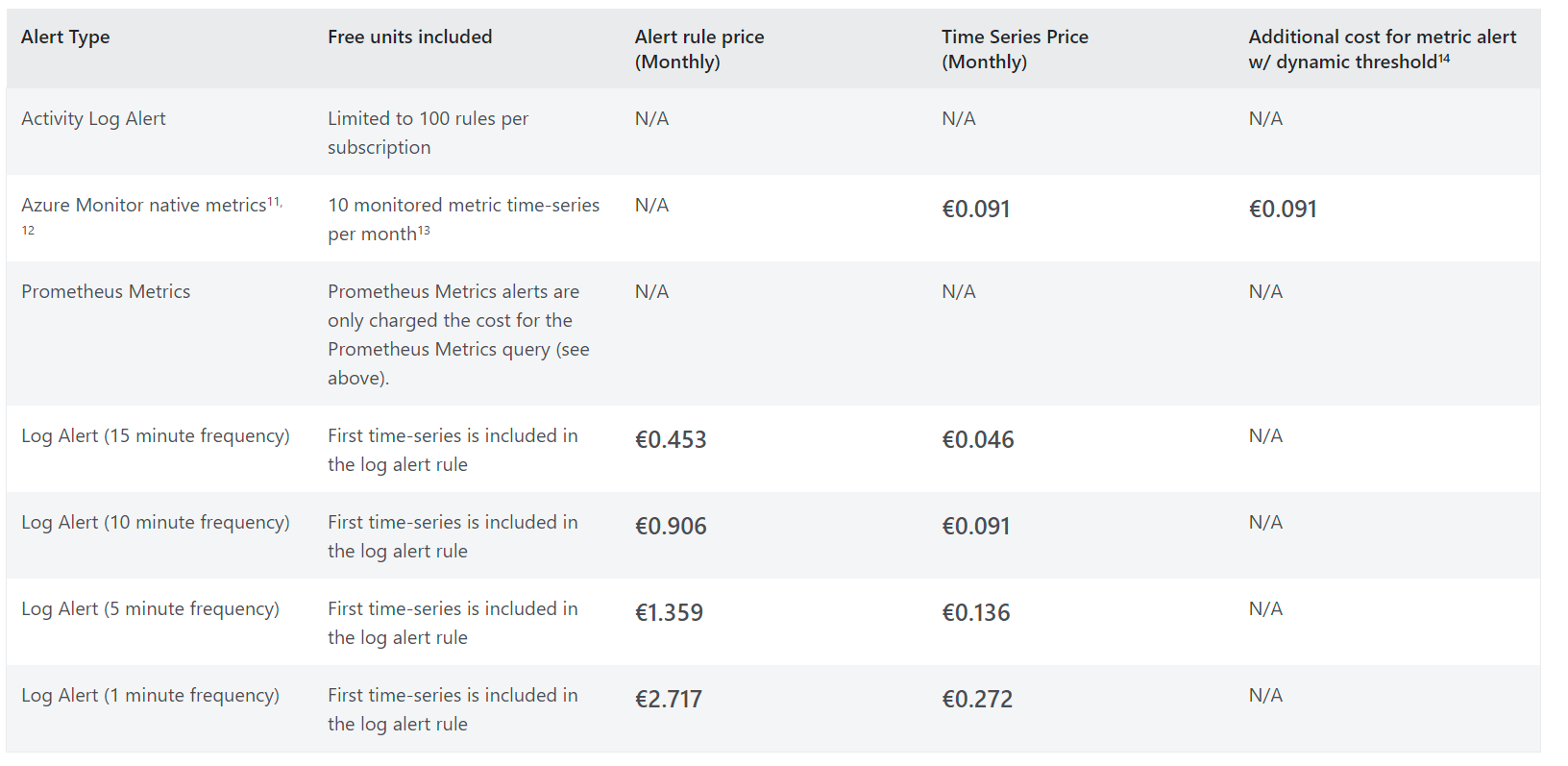Select the Prometheus Metrics row label
This screenshot has width=1568, height=766.
click(106, 292)
